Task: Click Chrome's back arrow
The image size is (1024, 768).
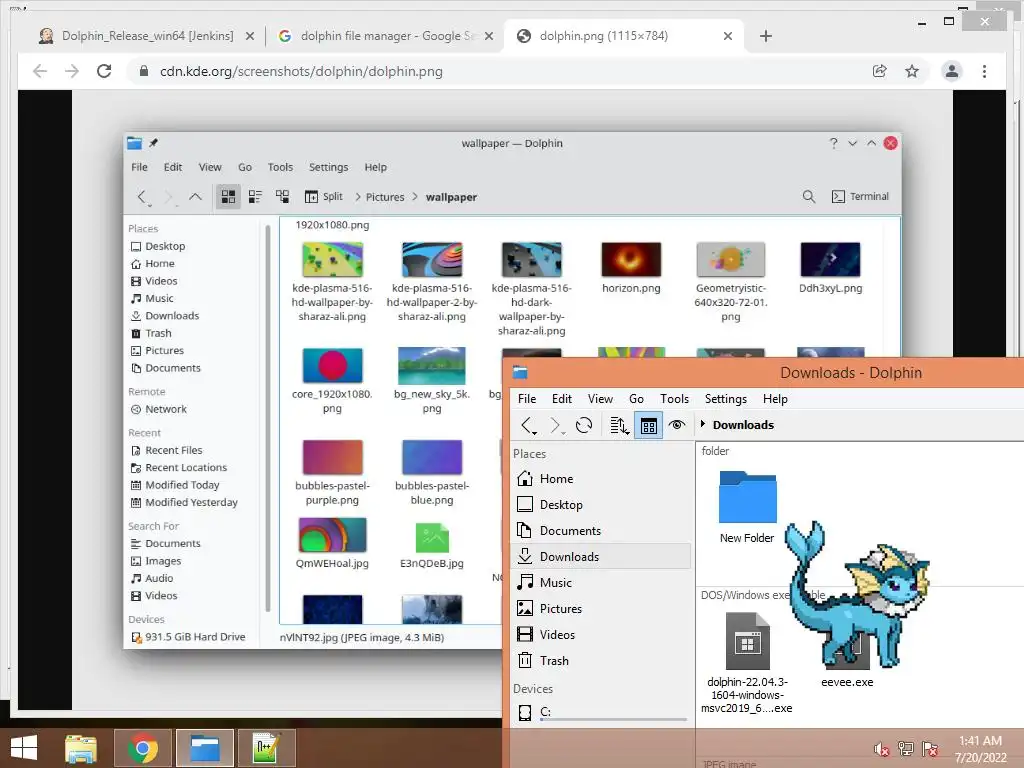Action: [x=40, y=71]
